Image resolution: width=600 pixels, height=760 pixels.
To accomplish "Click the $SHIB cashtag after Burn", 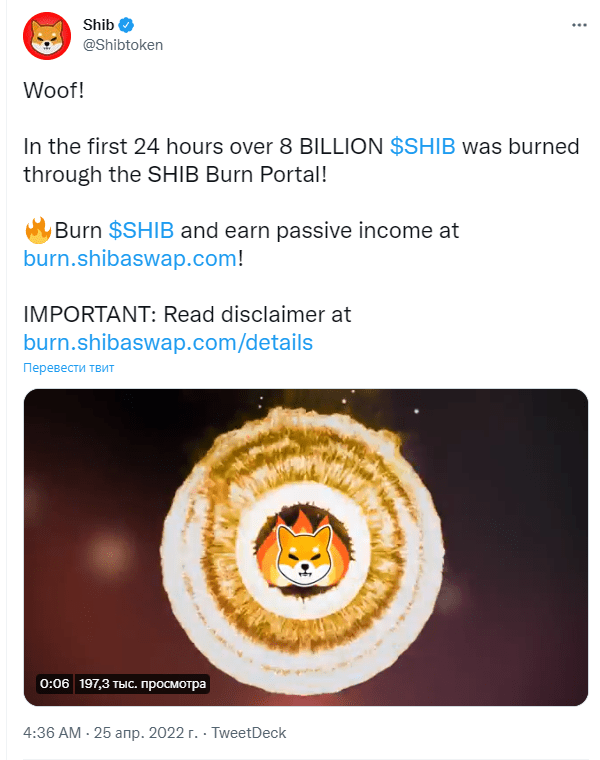I will pyautogui.click(x=141, y=230).
